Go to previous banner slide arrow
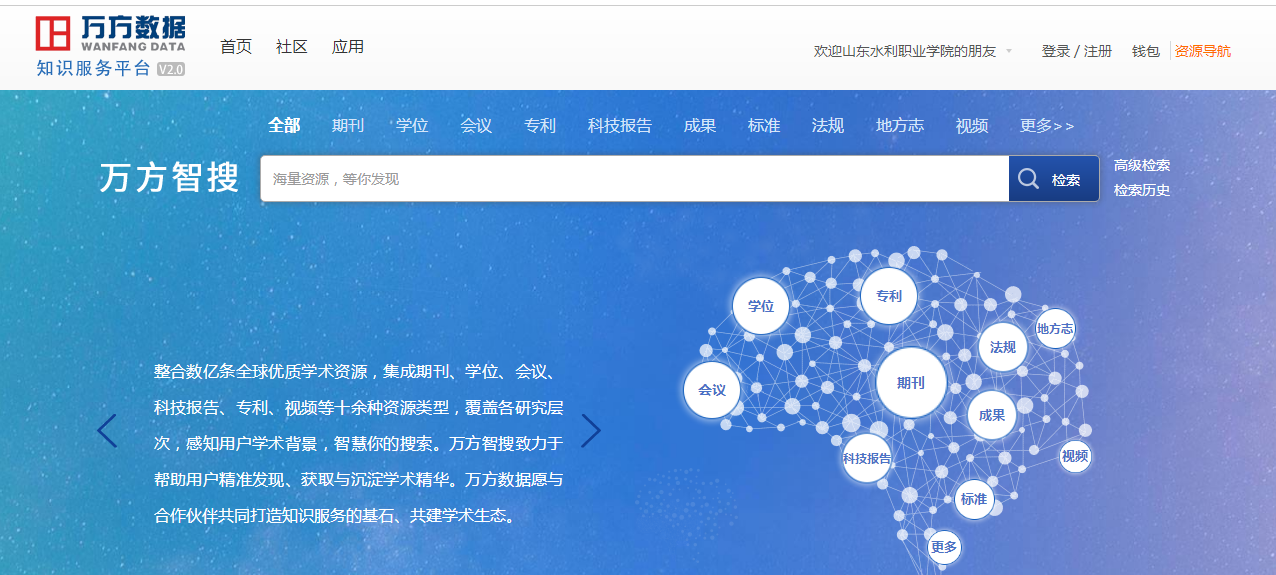Screen dimensions: 1276x575 107,431
